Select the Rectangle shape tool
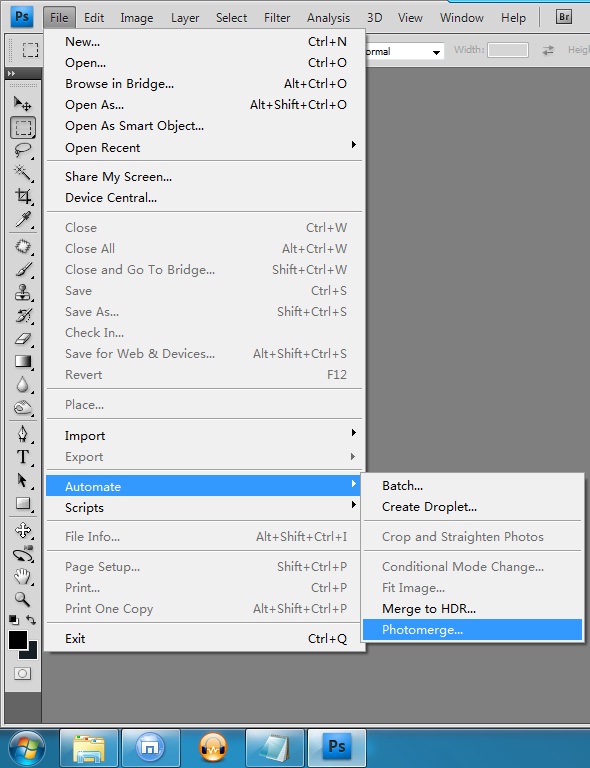Screen dimensions: 590x768 [23, 503]
